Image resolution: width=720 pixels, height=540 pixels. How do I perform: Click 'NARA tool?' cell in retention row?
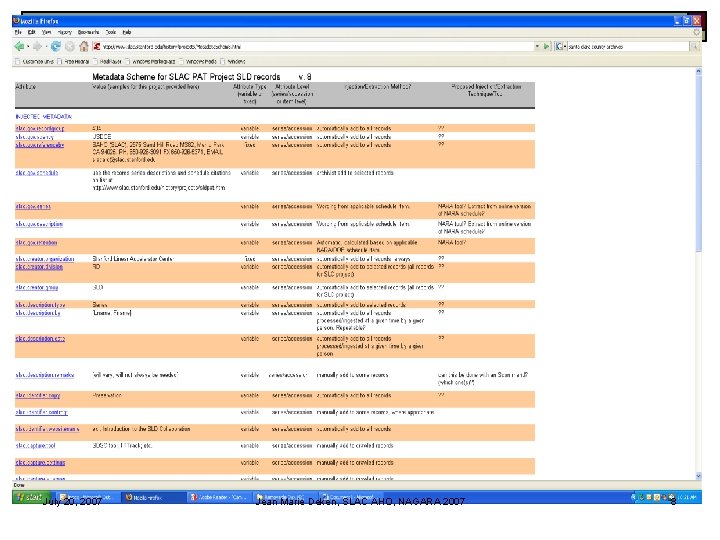(x=452, y=242)
